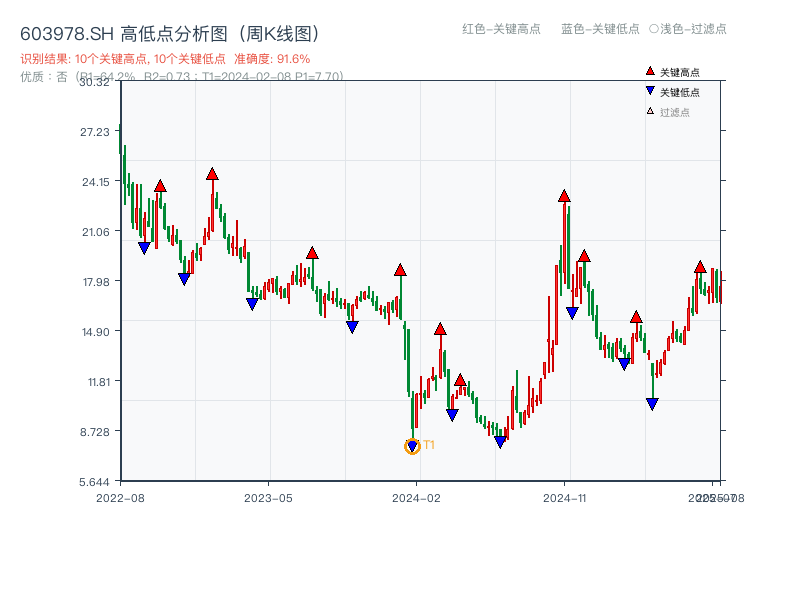
Task: Click the red 关键高点 legend triangle
Action: 650,71
